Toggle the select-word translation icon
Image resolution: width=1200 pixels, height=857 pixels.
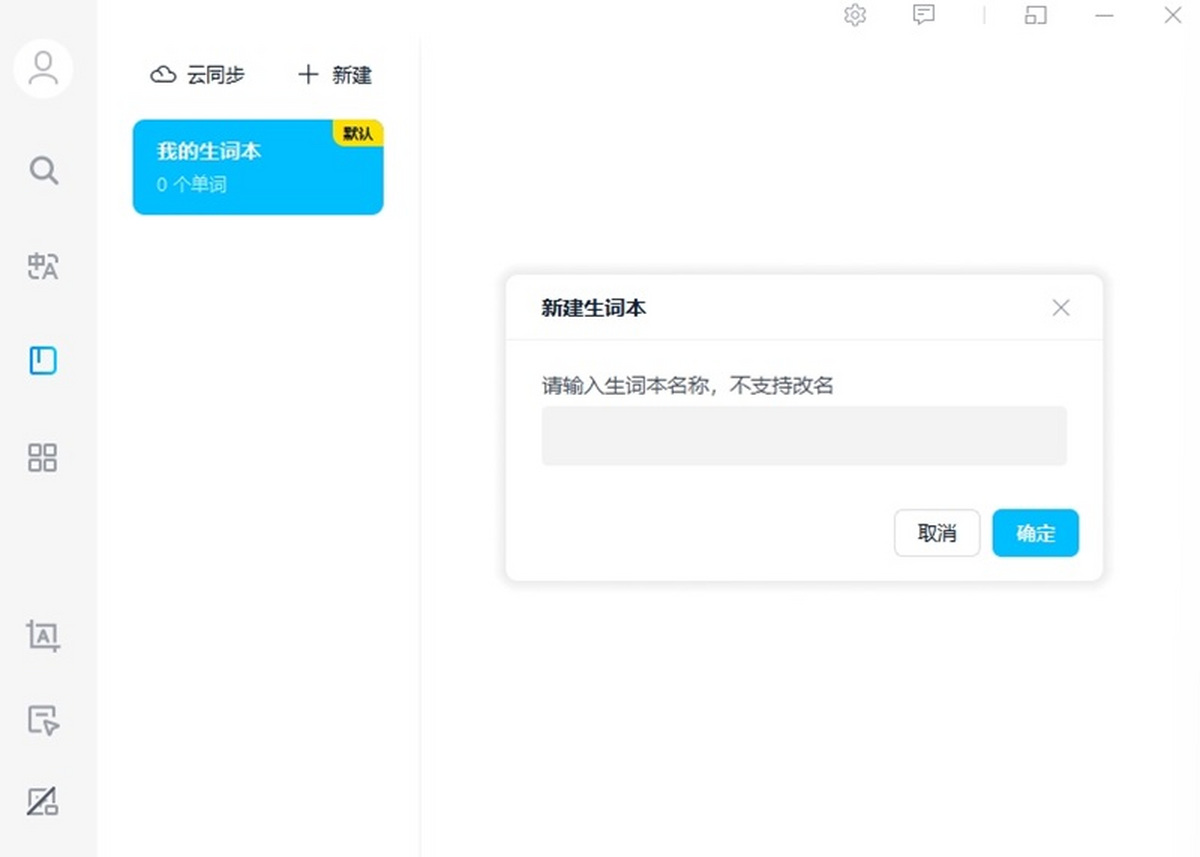pos(43,720)
